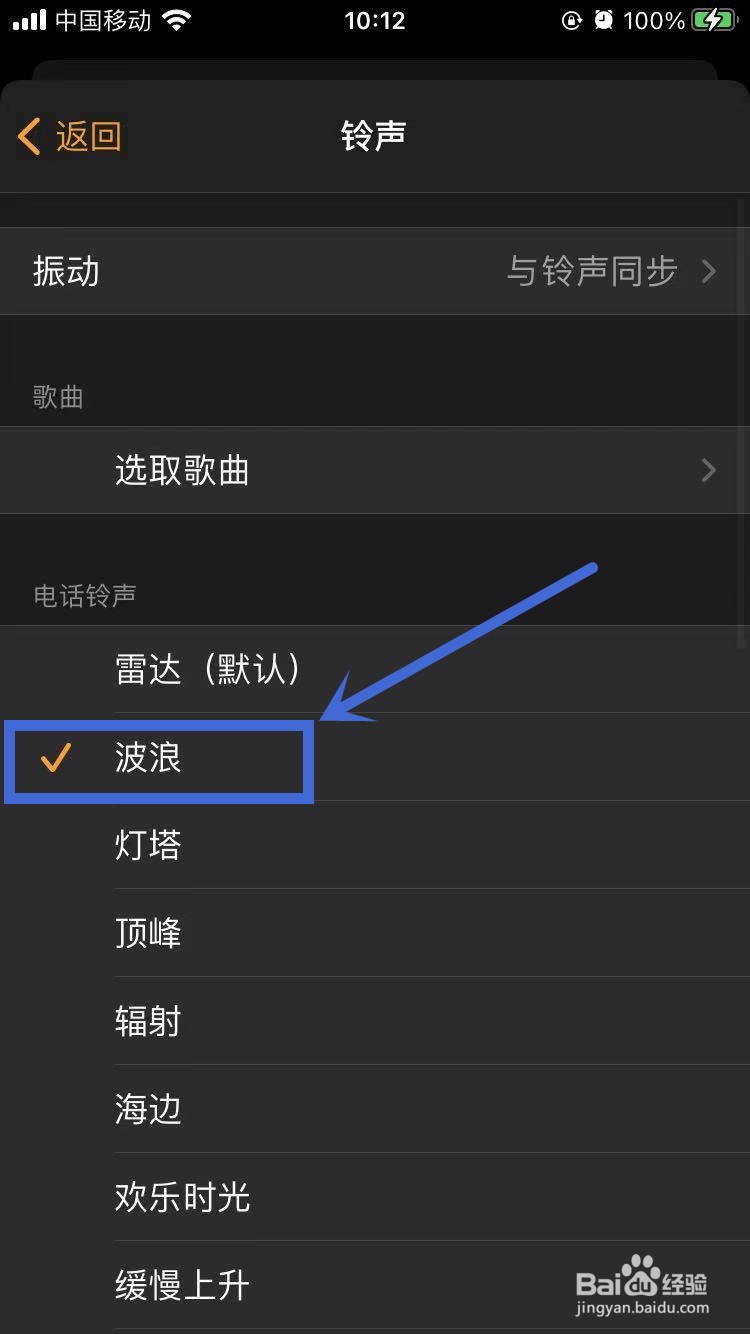The width and height of the screenshot is (750, 1334).
Task: Open the 振动 vibration settings chevron
Action: tap(709, 271)
